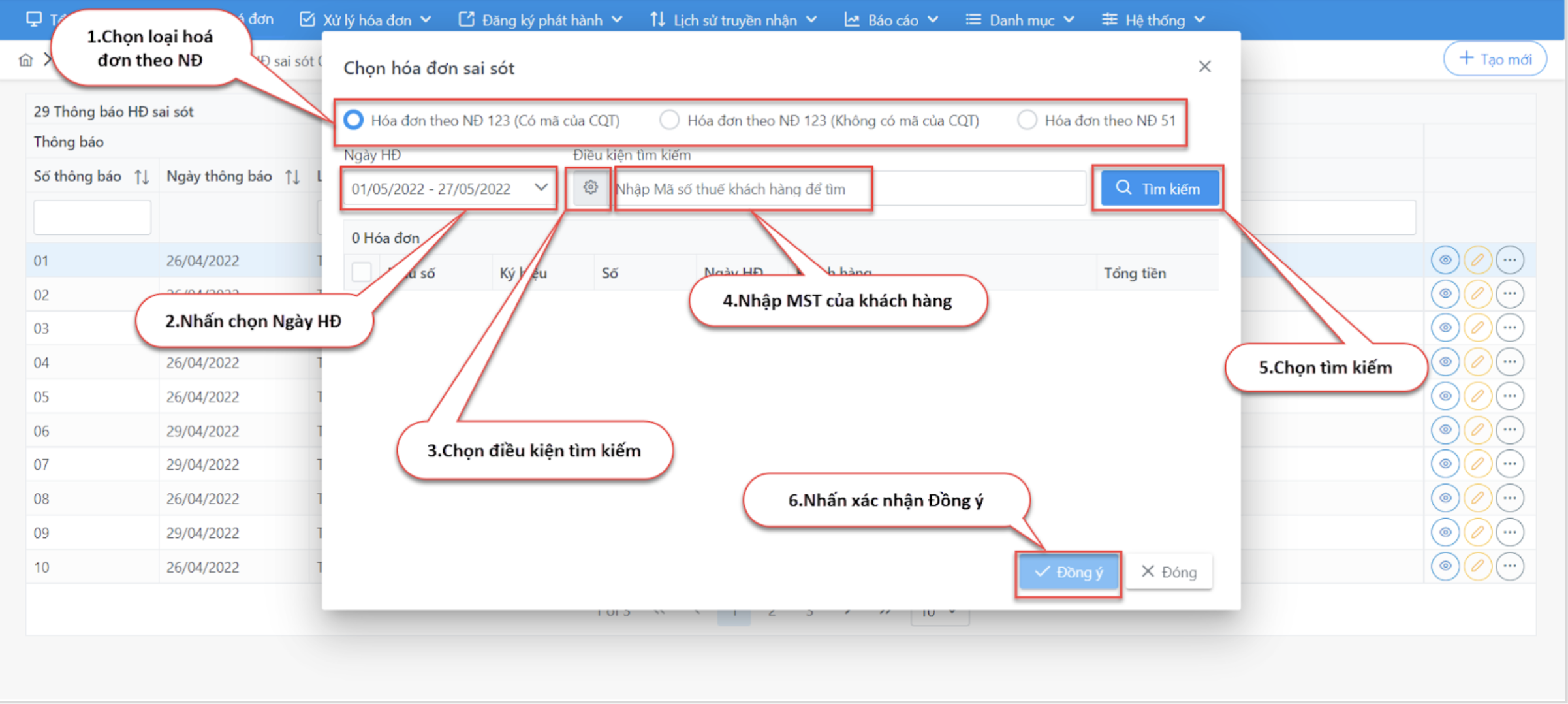Open the more options icon for row 05
The height and width of the screenshot is (704, 1568).
pyautogui.click(x=1509, y=396)
